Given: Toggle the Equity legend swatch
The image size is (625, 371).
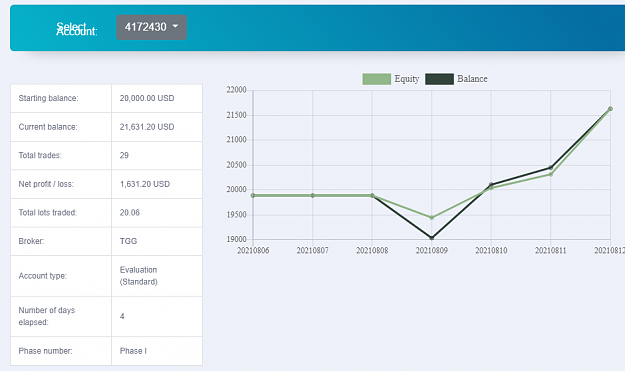Looking at the screenshot, I should [376, 79].
